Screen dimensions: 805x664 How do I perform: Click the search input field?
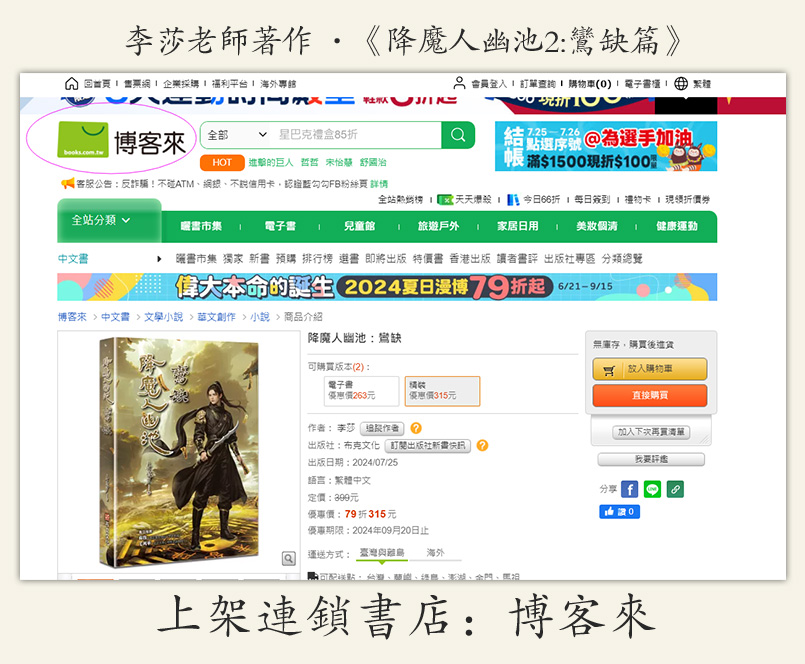point(356,135)
